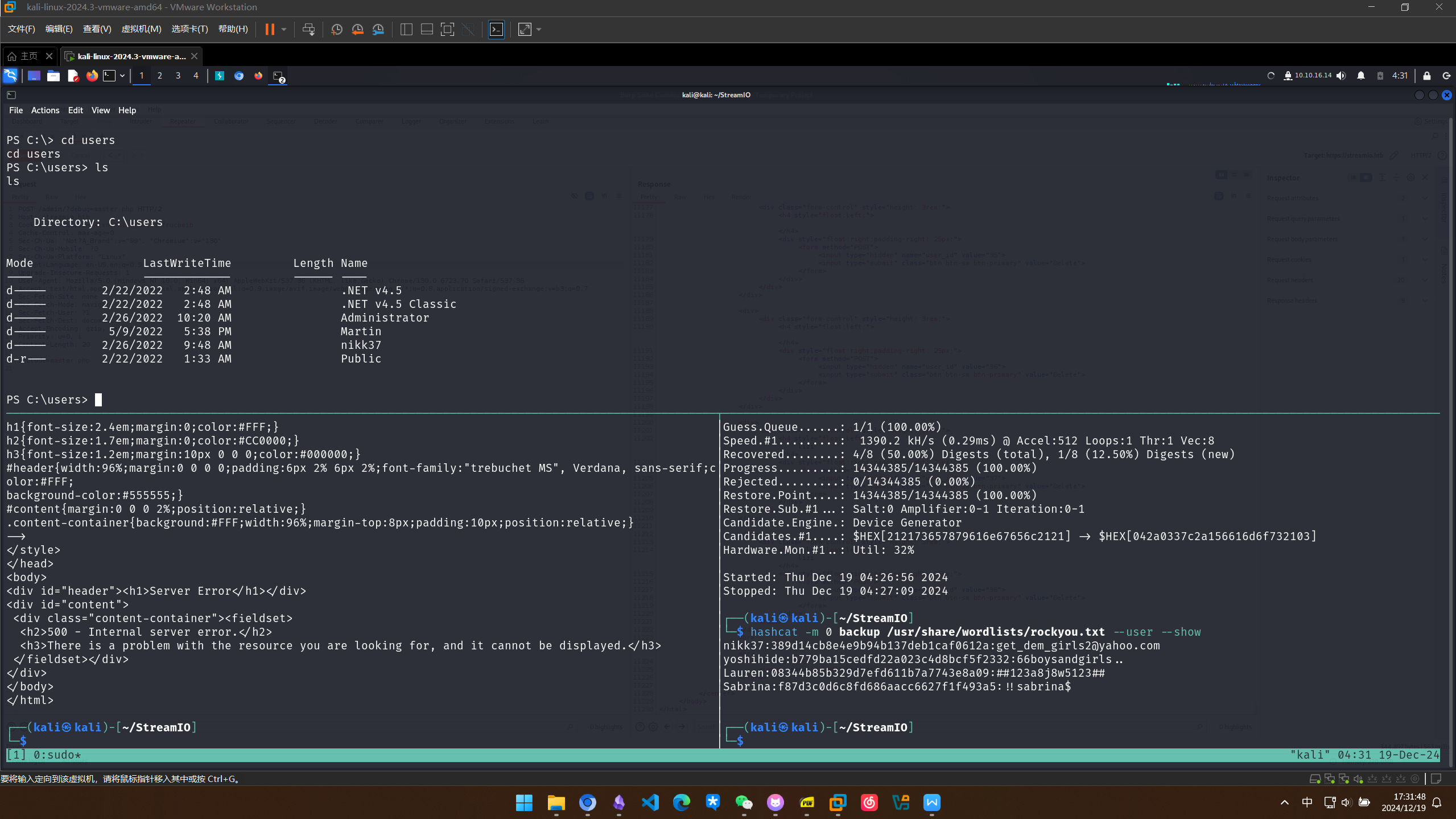Switch to Kali workspace 3
The height and width of the screenshot is (819, 1456).
click(178, 76)
